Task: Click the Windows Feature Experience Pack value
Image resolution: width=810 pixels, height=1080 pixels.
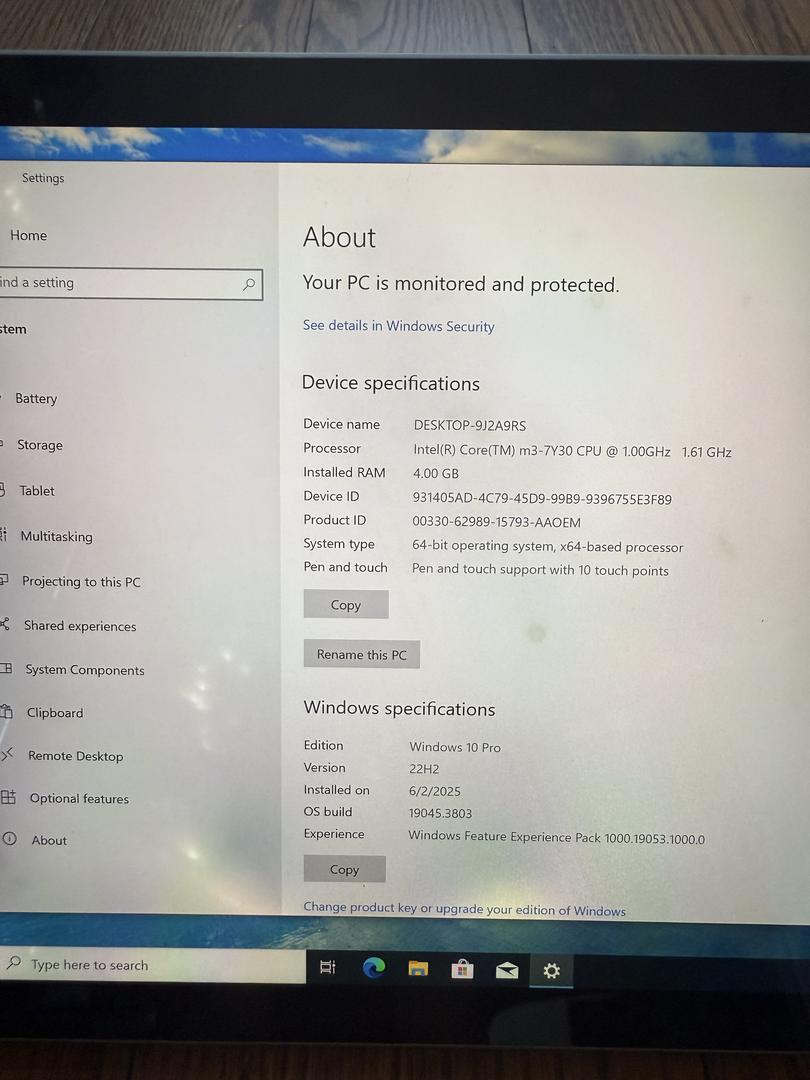Action: tap(557, 838)
